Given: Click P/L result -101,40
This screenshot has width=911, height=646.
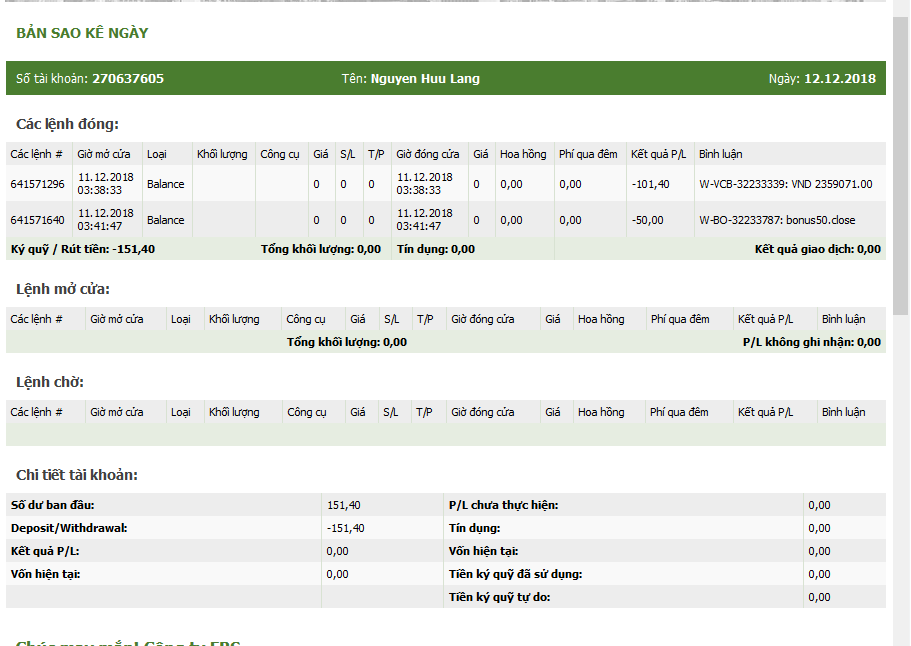Looking at the screenshot, I should [650, 184].
